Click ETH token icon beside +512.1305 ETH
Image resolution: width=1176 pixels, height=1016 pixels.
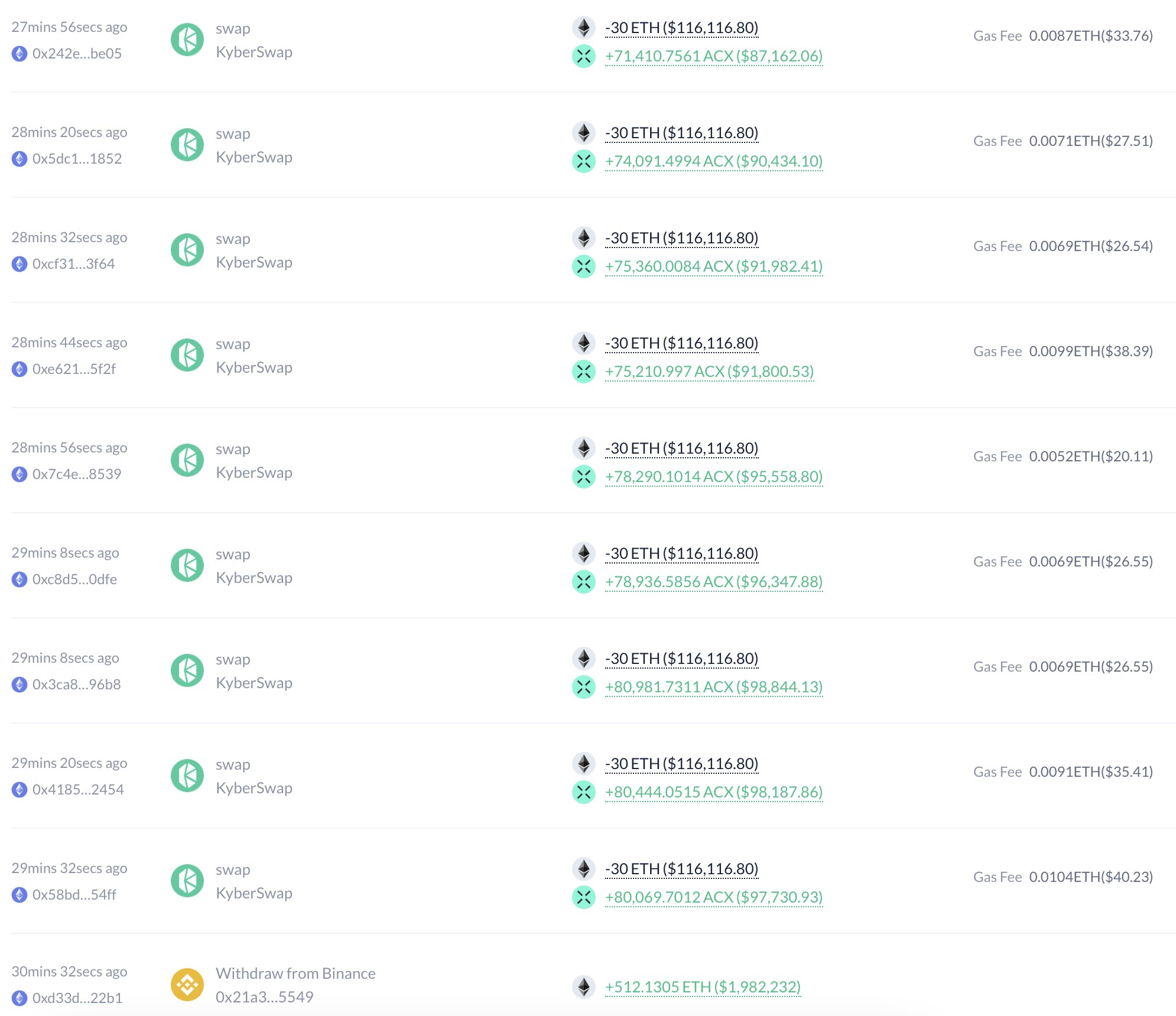583,986
